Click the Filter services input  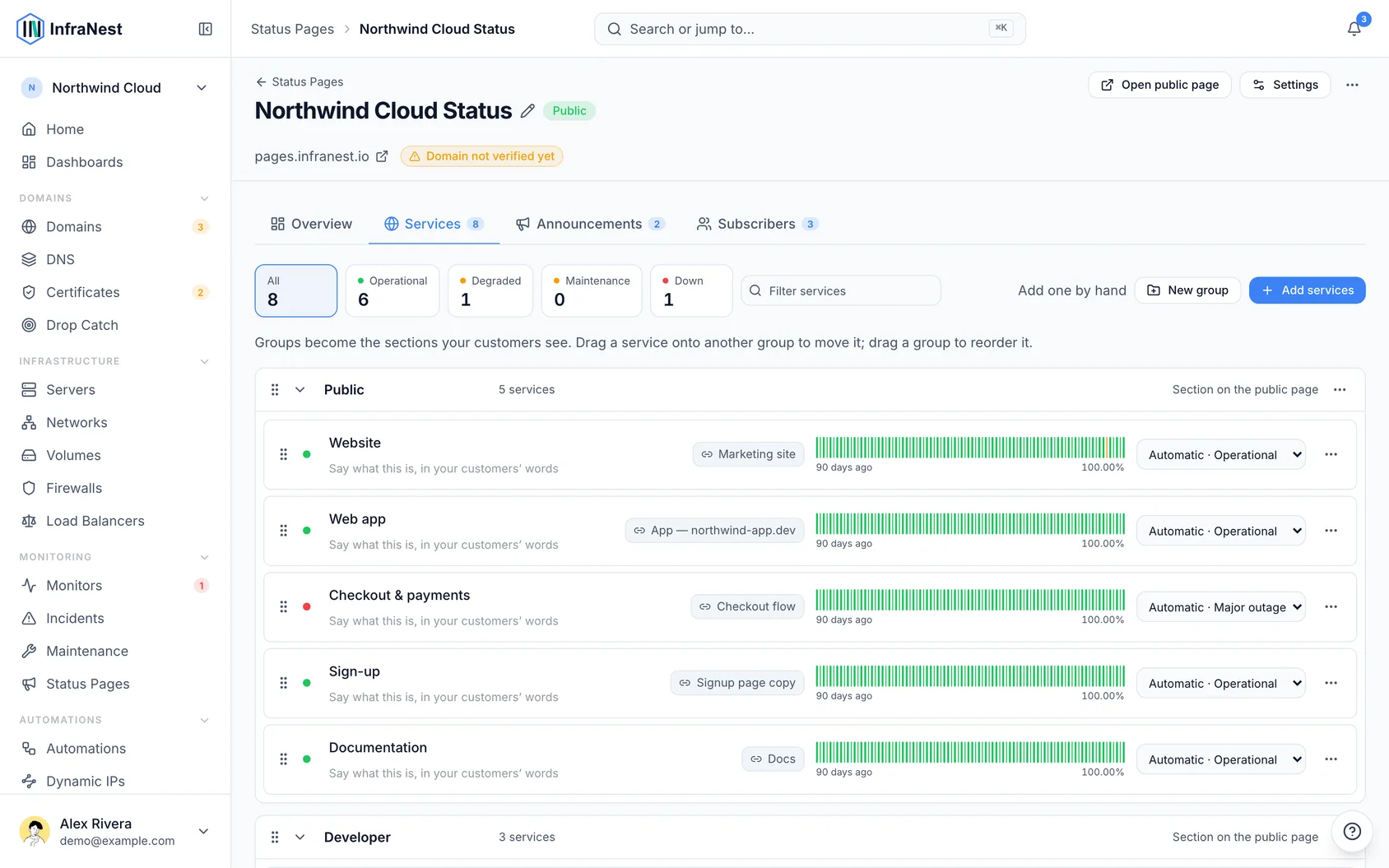click(841, 290)
